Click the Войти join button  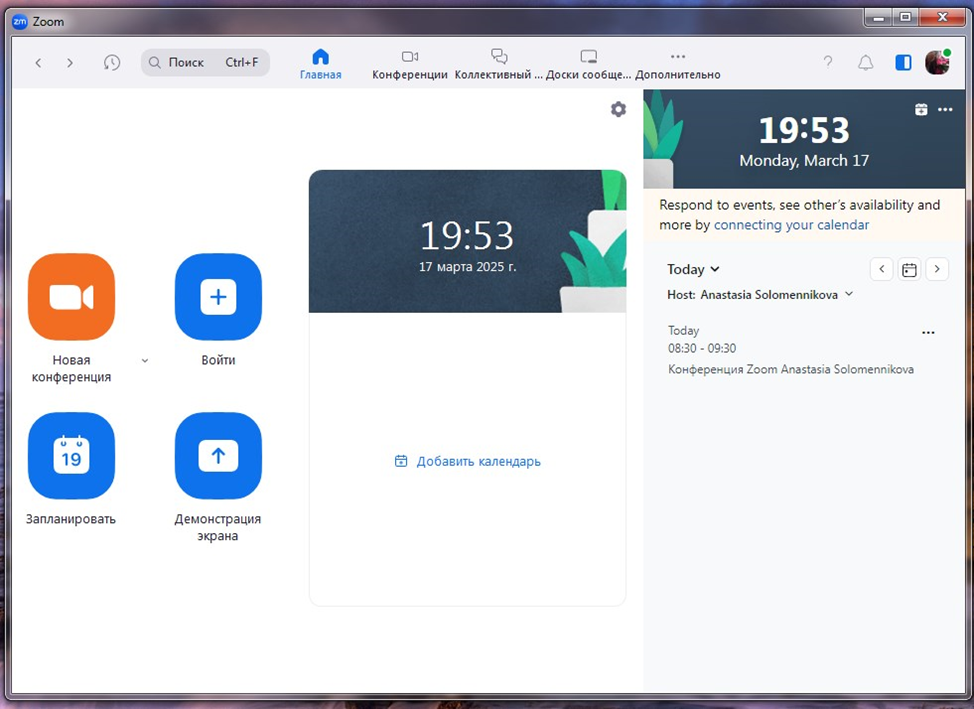coord(218,296)
